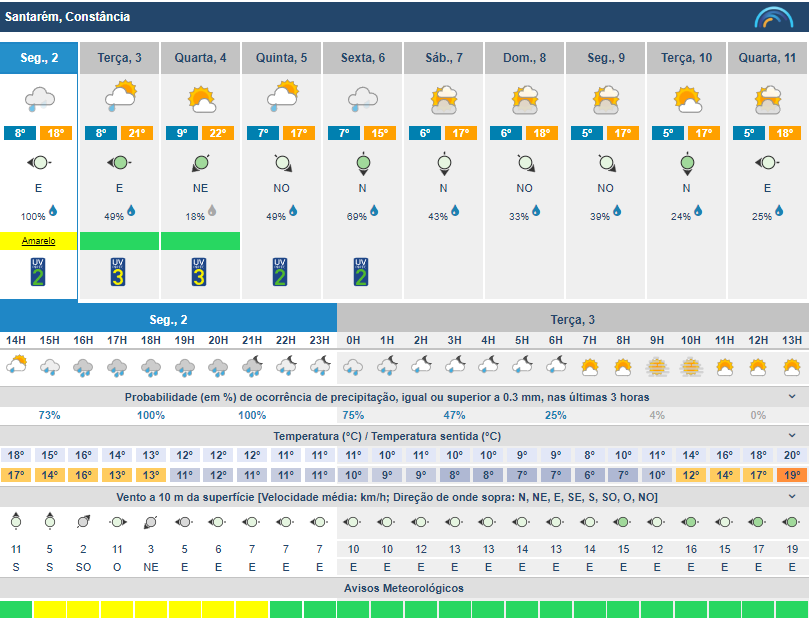Click the sunny weather icon at 9H
This screenshot has width=809, height=618.
(x=656, y=367)
